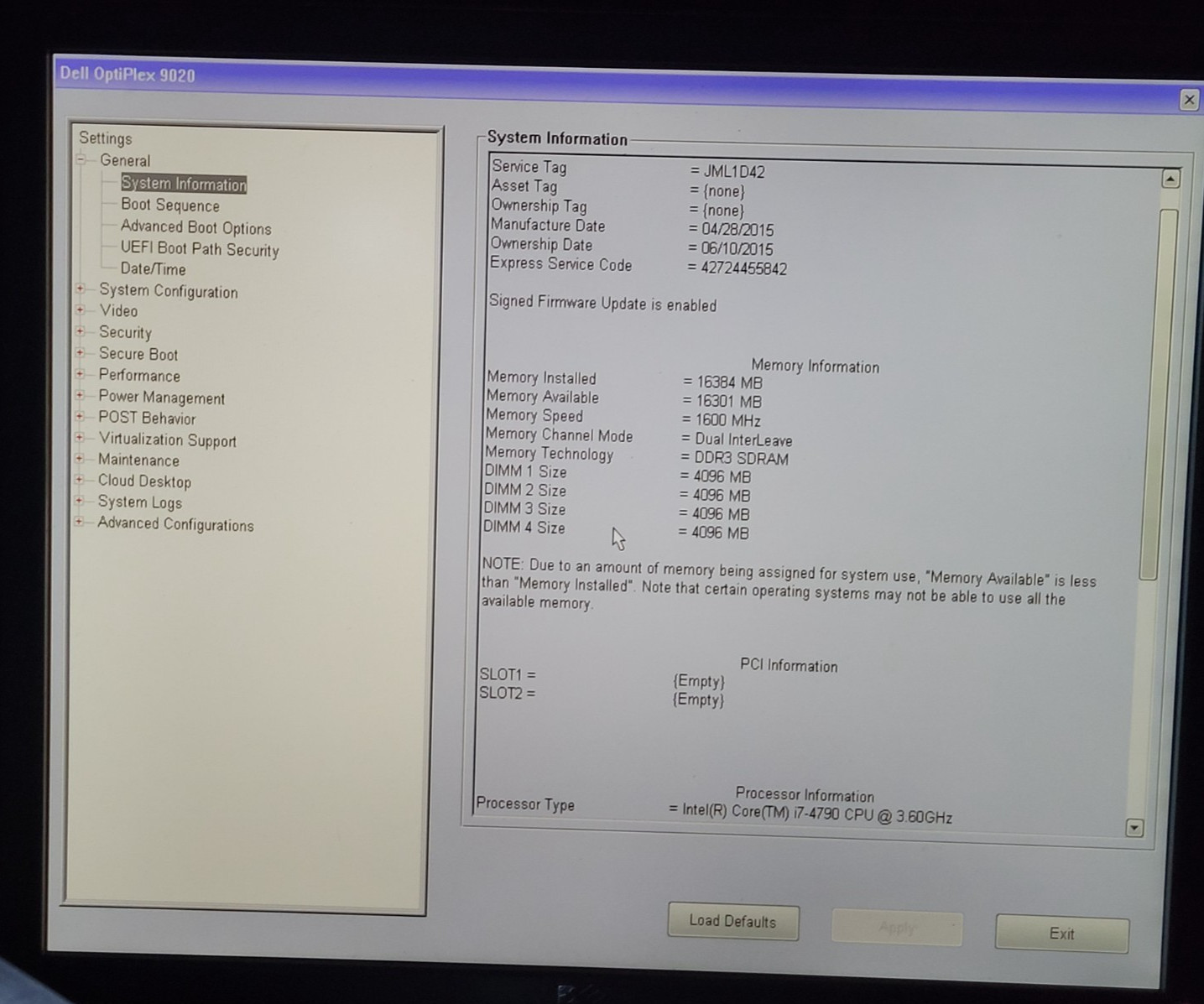Screen dimensions: 1204x1004
Task: Open Boot Sequence settings
Action: pos(170,205)
